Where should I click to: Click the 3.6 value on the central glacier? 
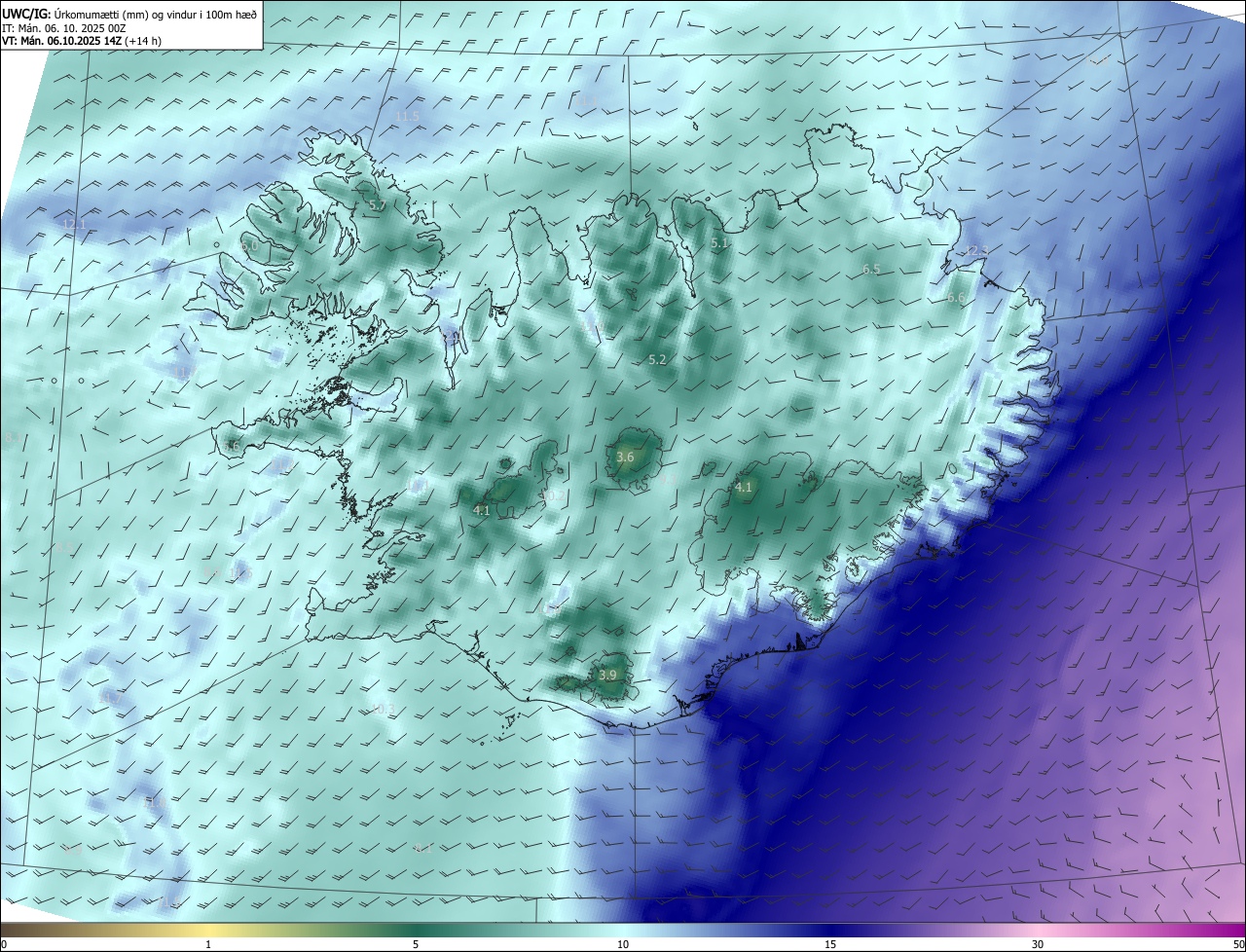(x=626, y=457)
